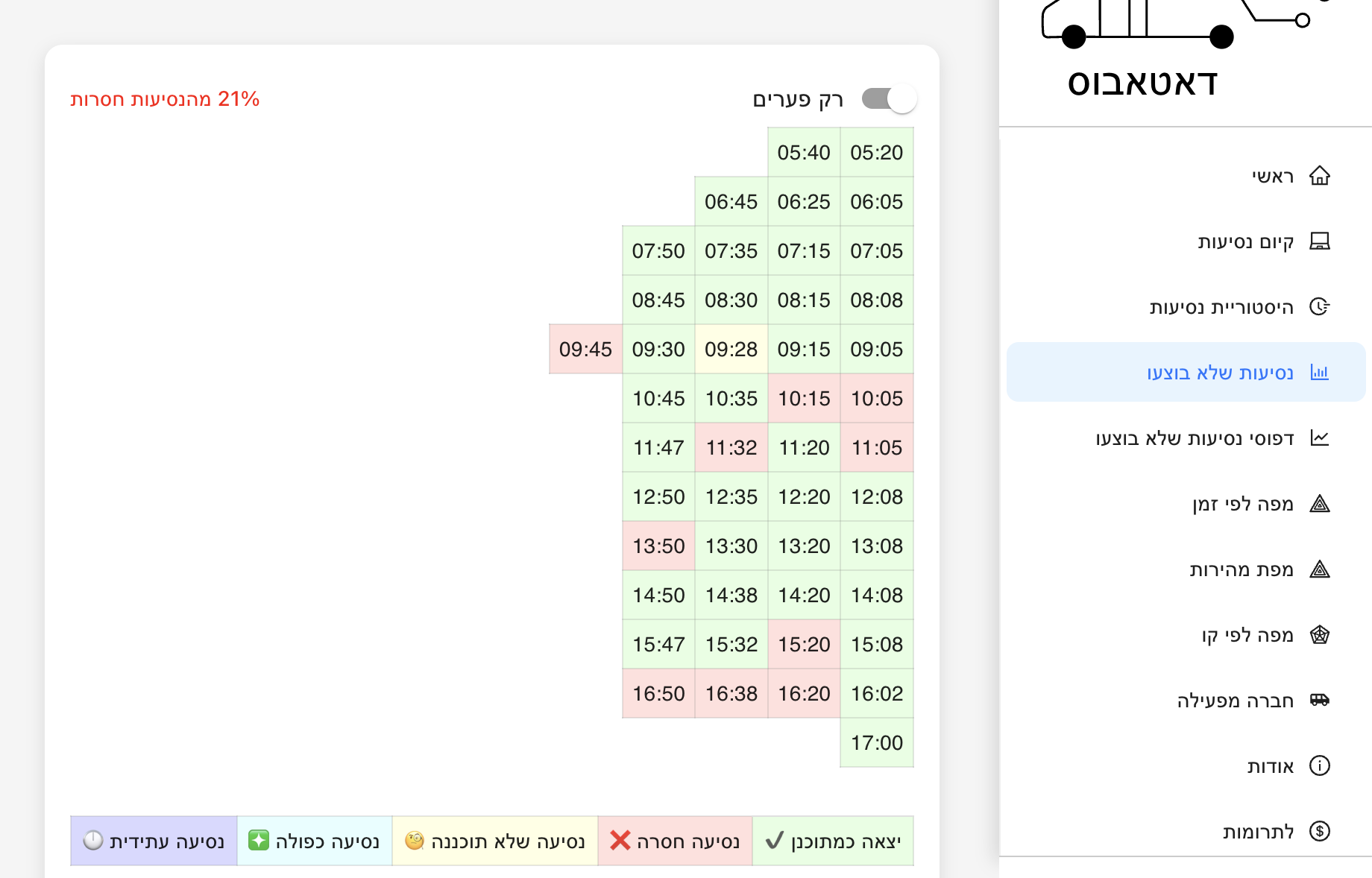Click the line chart icon for דפוסי נסיעות
1372x878 pixels.
(x=1319, y=438)
